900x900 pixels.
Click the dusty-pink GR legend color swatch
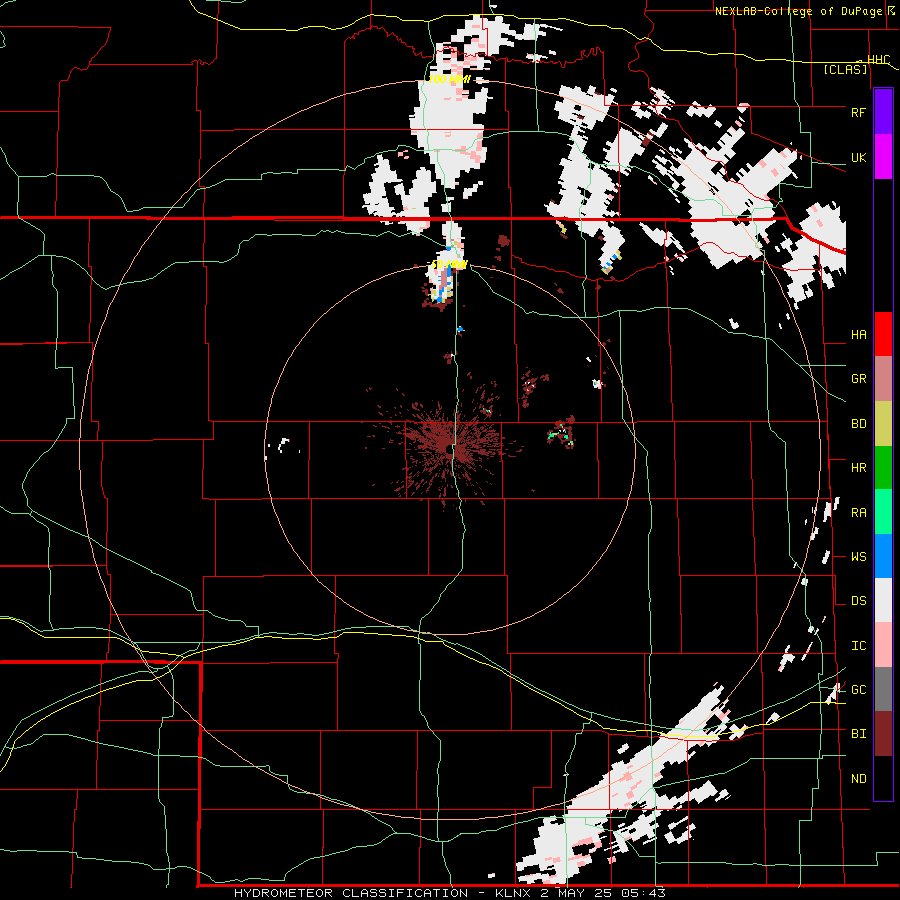coord(883,379)
